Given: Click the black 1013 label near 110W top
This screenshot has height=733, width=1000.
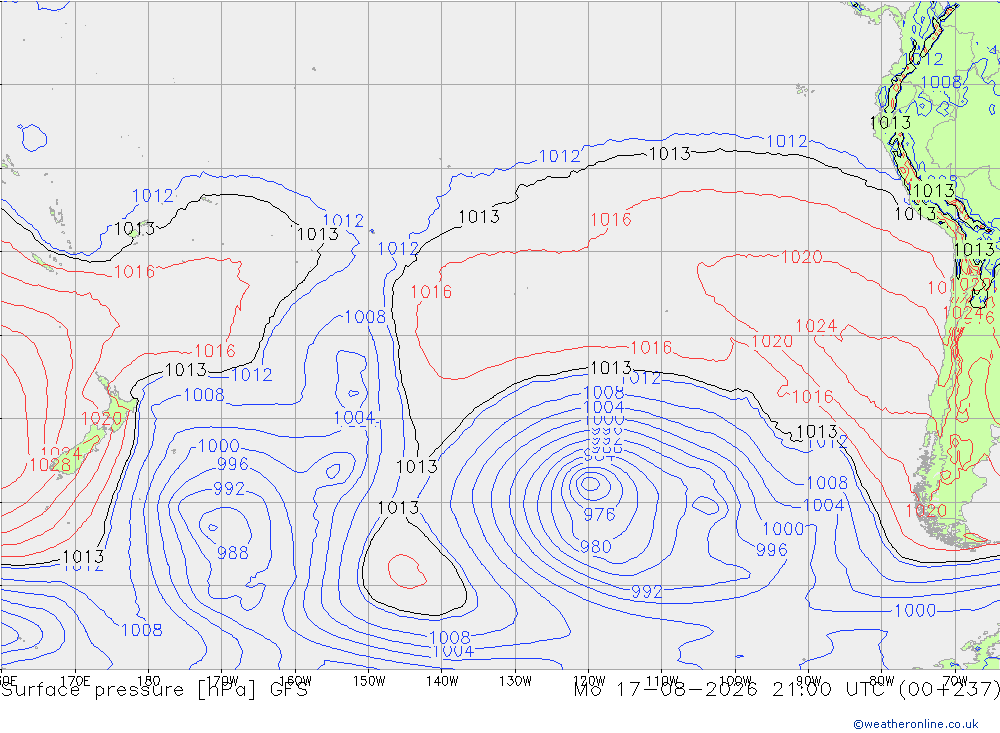Looking at the screenshot, I should (x=670, y=154).
